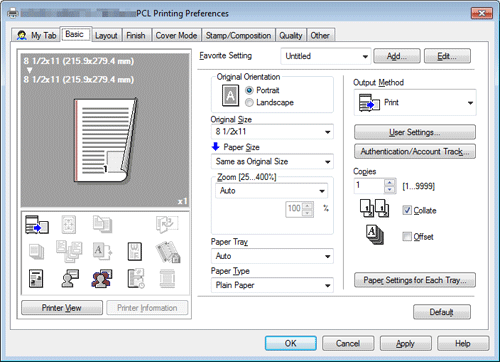Click the collate pages icon
The image size is (500, 362).
pos(374,208)
